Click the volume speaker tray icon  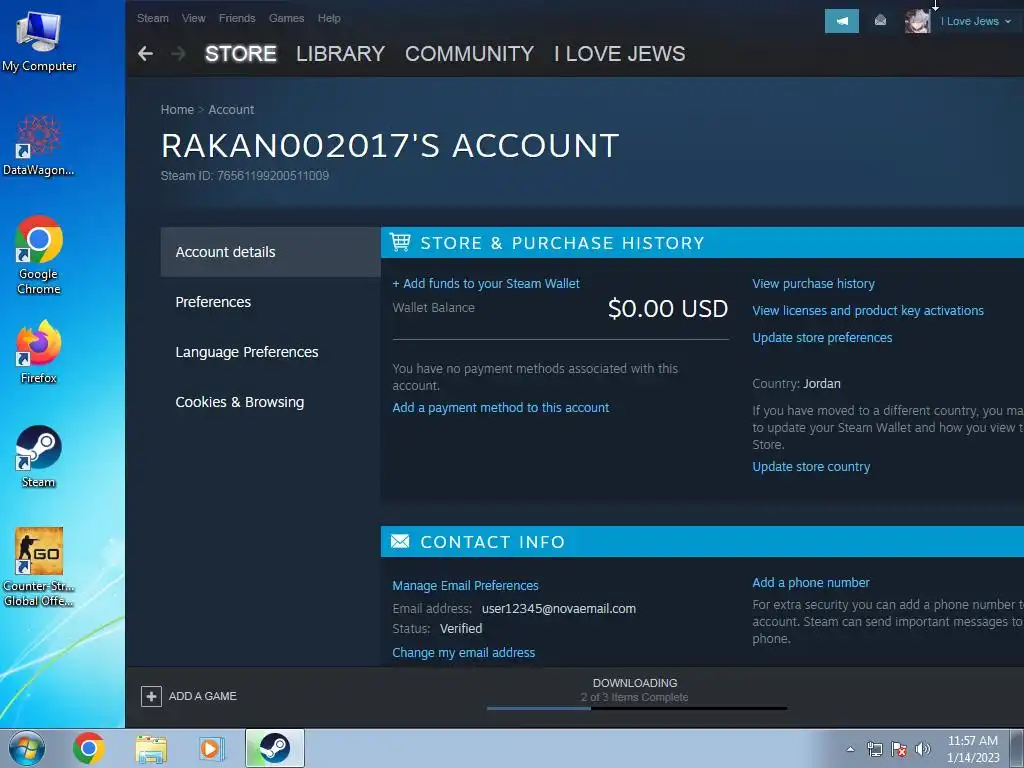(923, 749)
